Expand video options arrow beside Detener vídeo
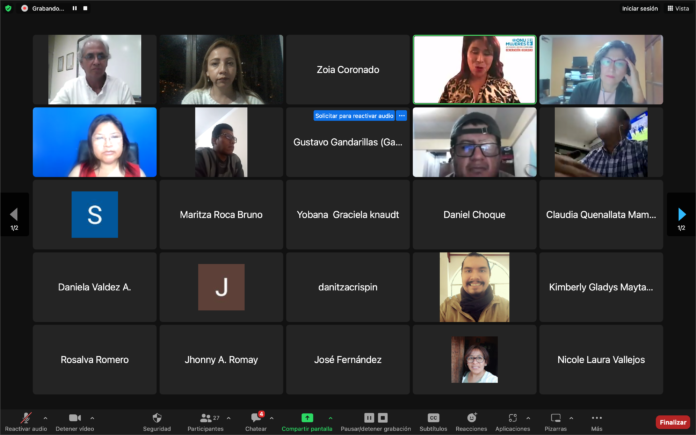Image resolution: width=696 pixels, height=435 pixels. 92,418
